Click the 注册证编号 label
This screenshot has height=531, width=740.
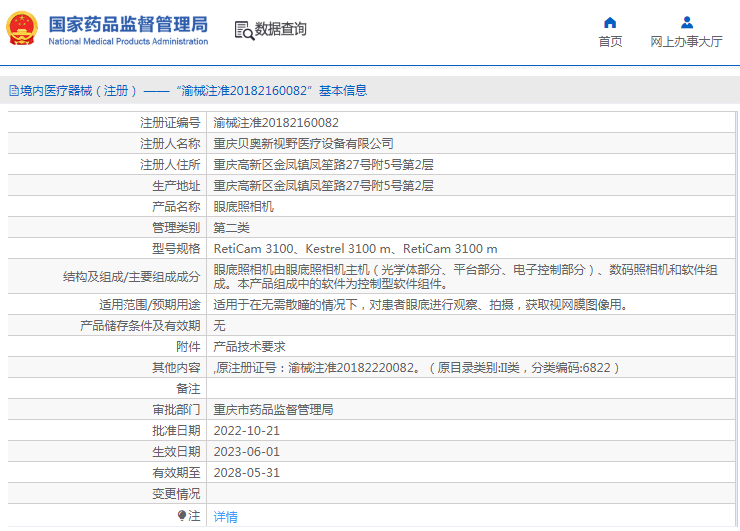(170, 123)
